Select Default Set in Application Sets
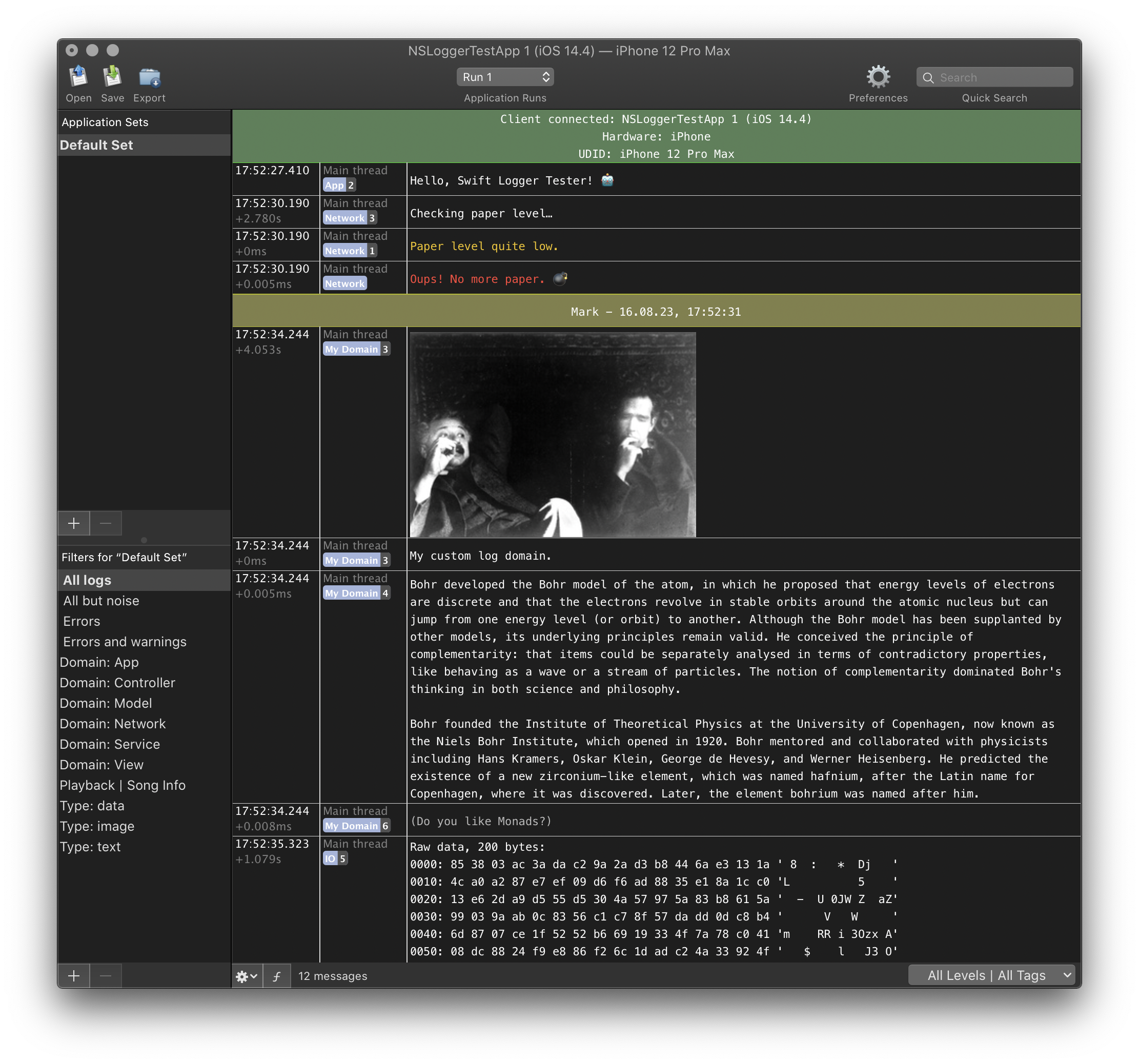 coord(96,145)
